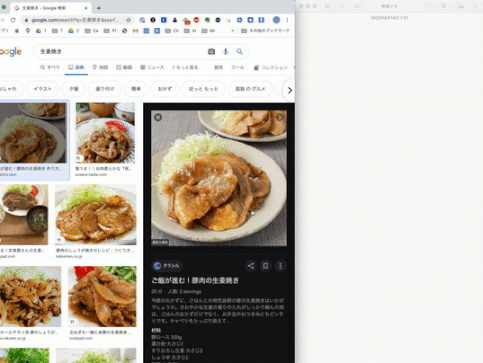Click the 生姜焼き search input field
Screen dimensions: 483x363
pos(120,52)
